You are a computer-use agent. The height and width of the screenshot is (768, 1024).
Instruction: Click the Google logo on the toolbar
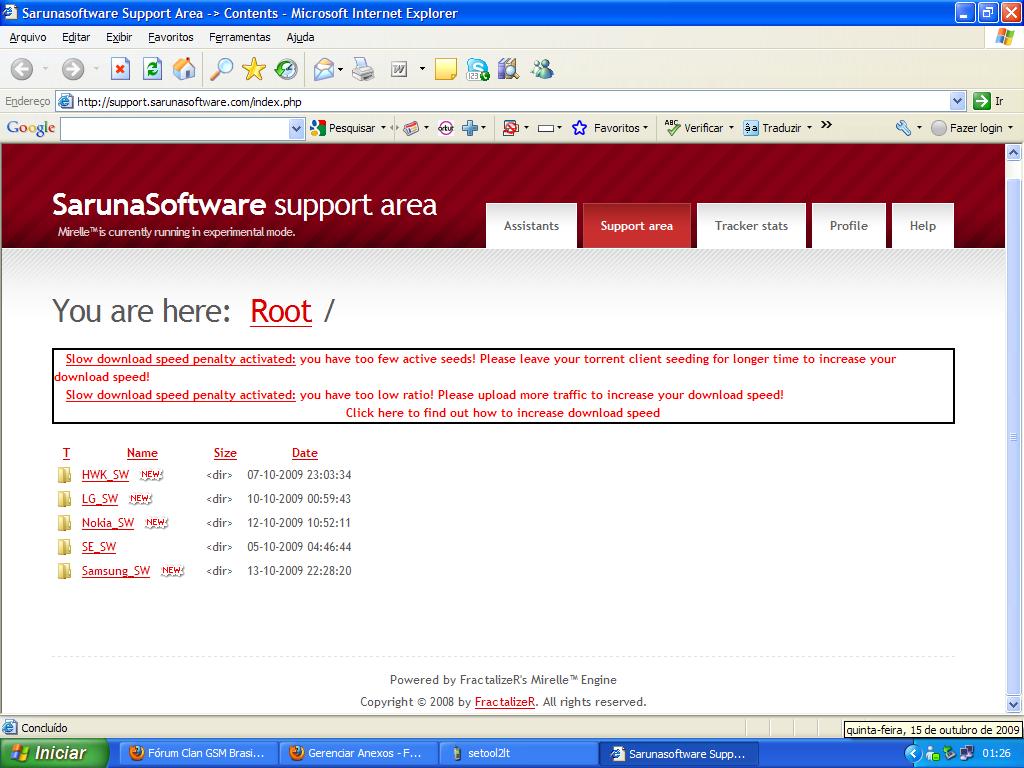tap(31, 127)
